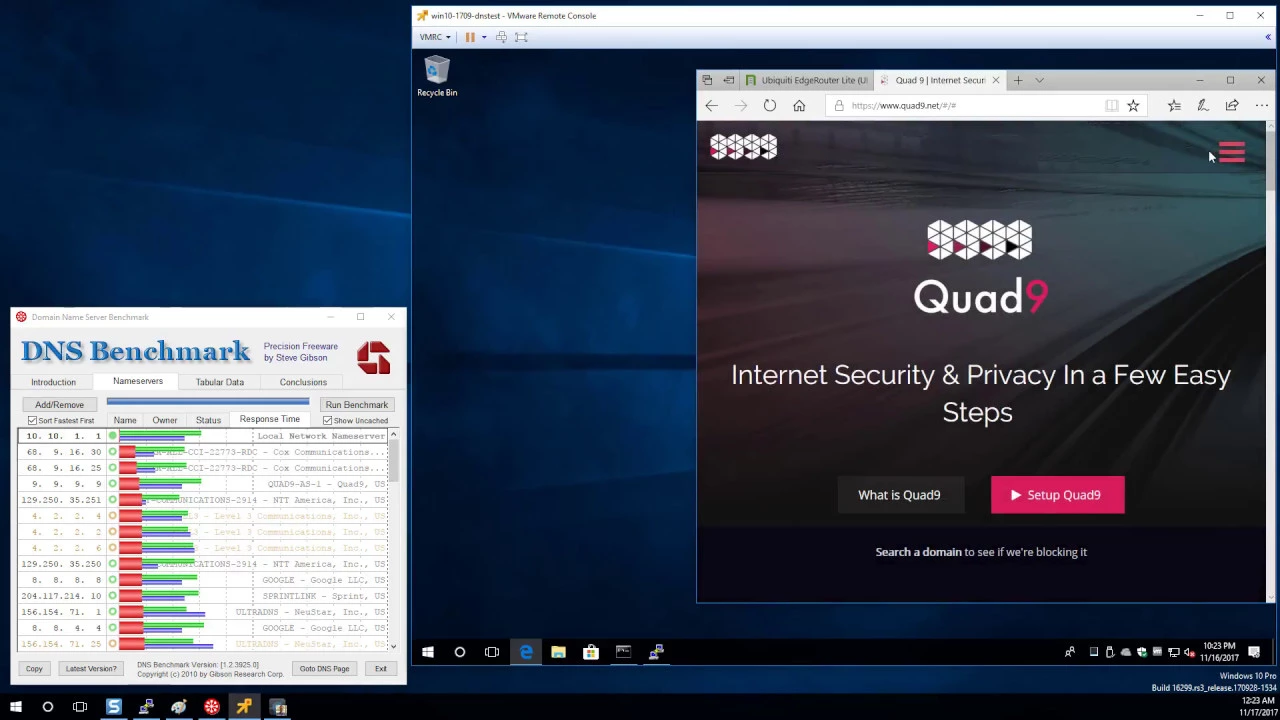Image resolution: width=1280 pixels, height=720 pixels.
Task: Open the Edge tab preview chevron
Action: (1040, 80)
